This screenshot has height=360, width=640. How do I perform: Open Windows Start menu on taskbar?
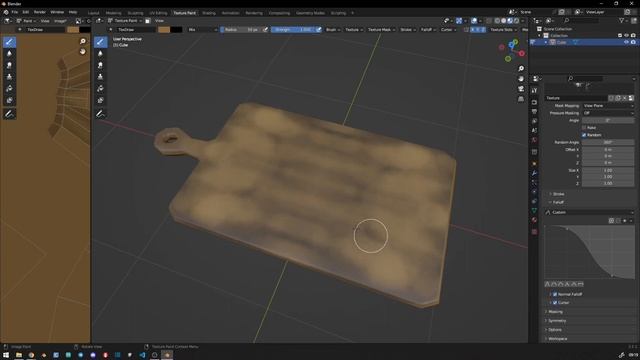(x=6, y=355)
